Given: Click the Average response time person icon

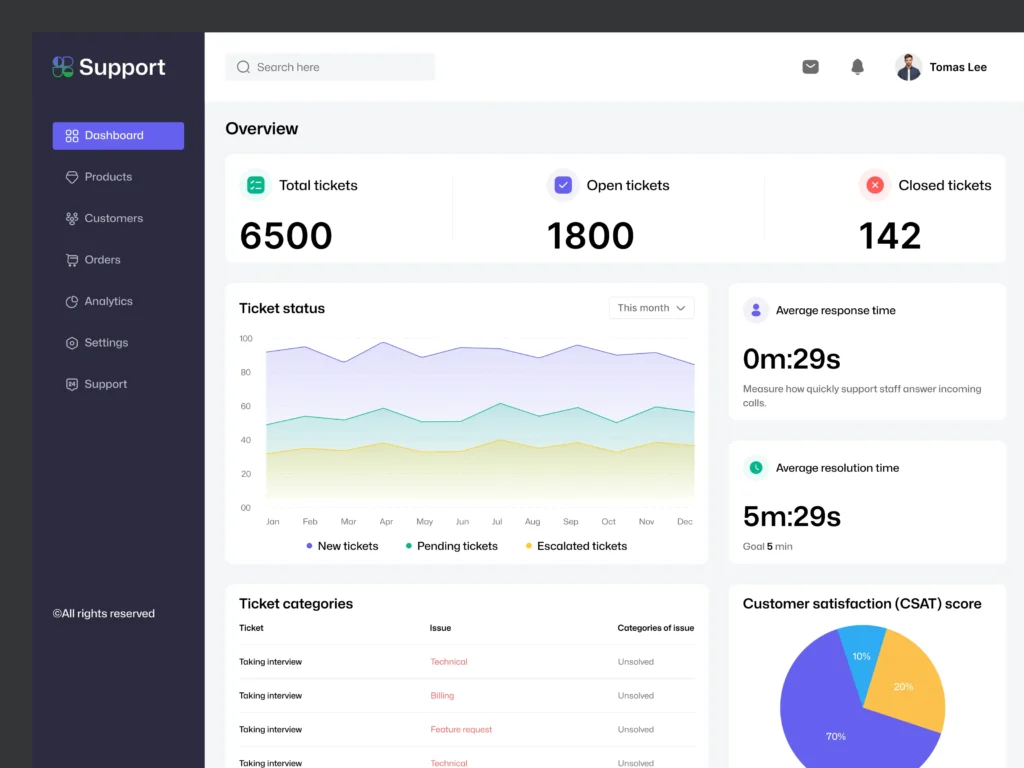Looking at the screenshot, I should [756, 310].
